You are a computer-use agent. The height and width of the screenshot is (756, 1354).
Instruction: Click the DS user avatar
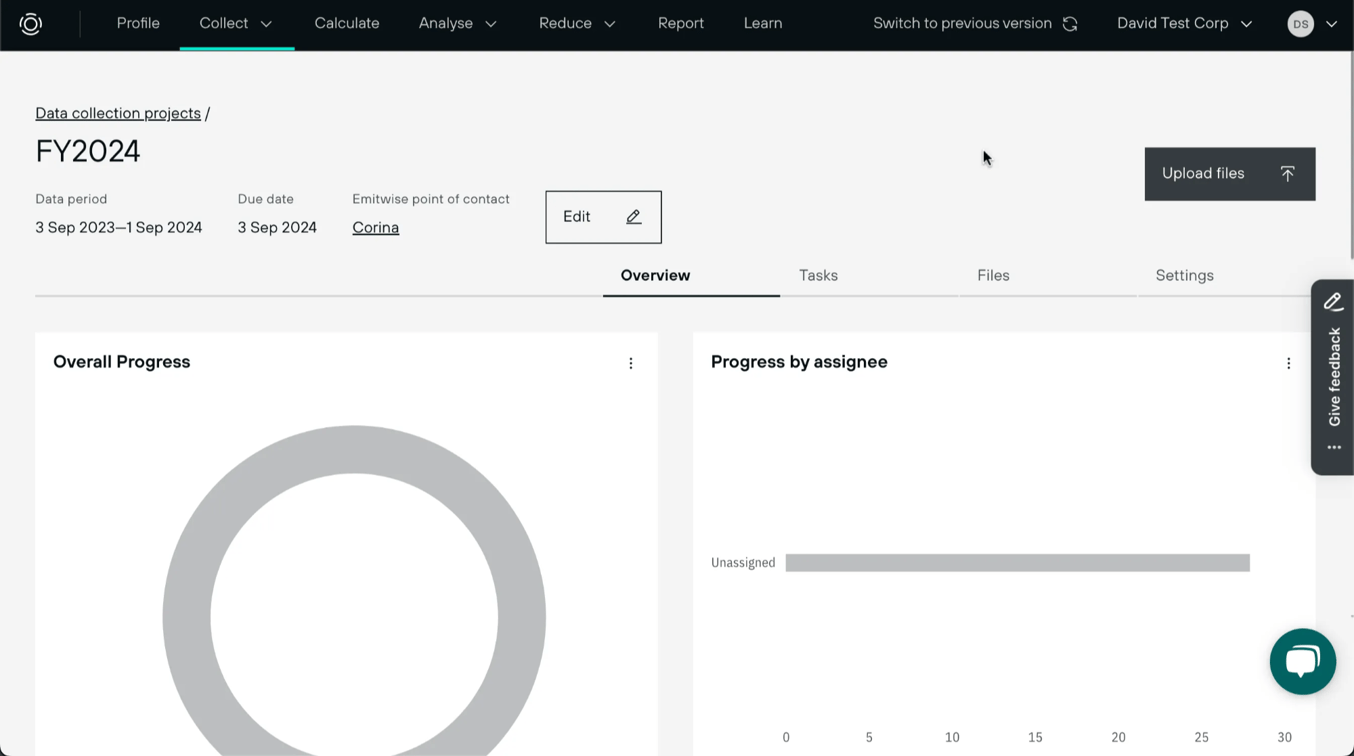click(x=1299, y=23)
